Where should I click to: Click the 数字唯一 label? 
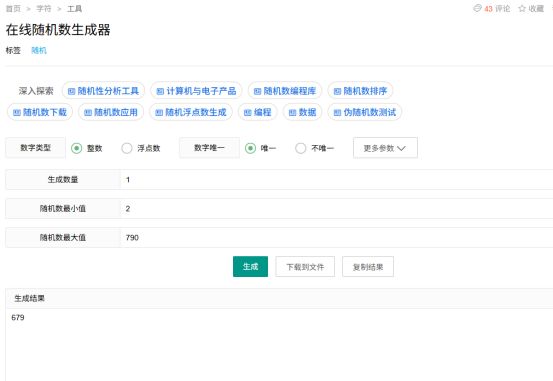point(209,148)
